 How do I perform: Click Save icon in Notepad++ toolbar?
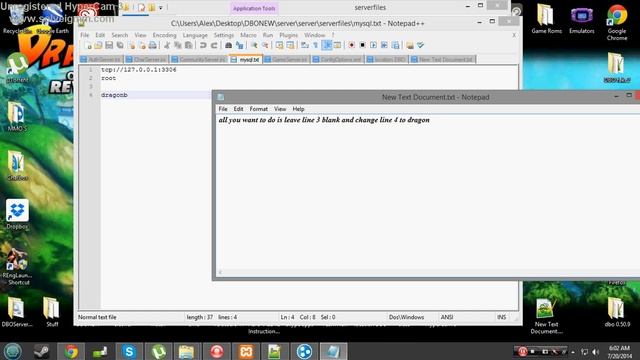click(109, 45)
